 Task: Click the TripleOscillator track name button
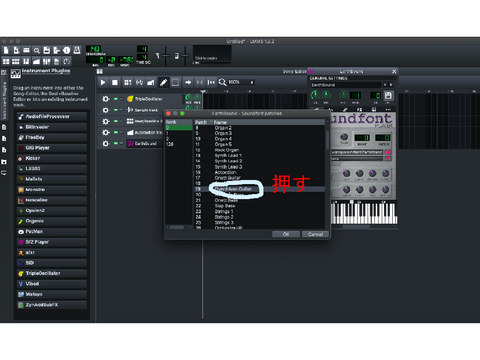point(153,99)
